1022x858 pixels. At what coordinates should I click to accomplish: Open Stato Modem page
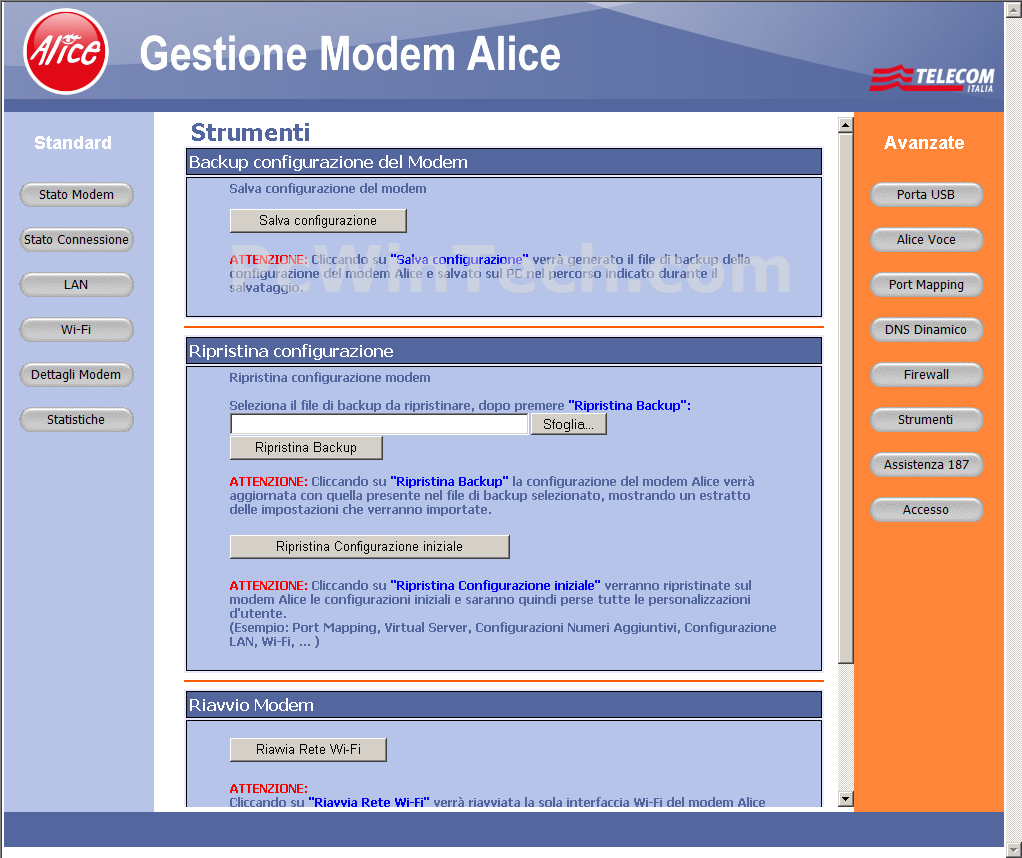76,194
